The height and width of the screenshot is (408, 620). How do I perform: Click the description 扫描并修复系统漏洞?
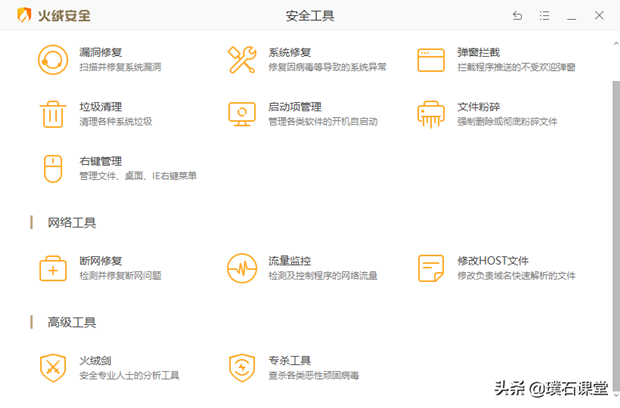[120, 67]
